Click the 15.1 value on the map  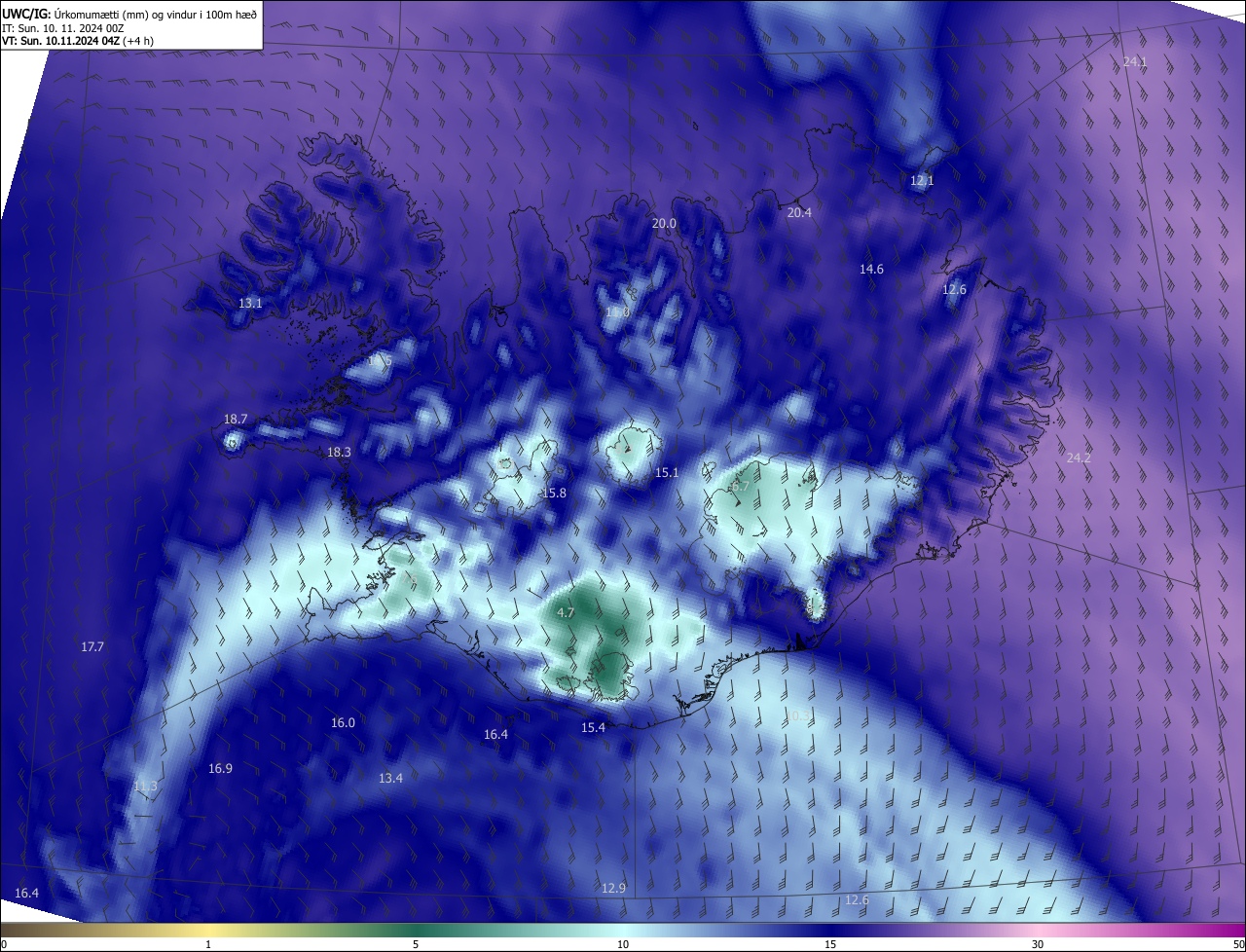667,472
